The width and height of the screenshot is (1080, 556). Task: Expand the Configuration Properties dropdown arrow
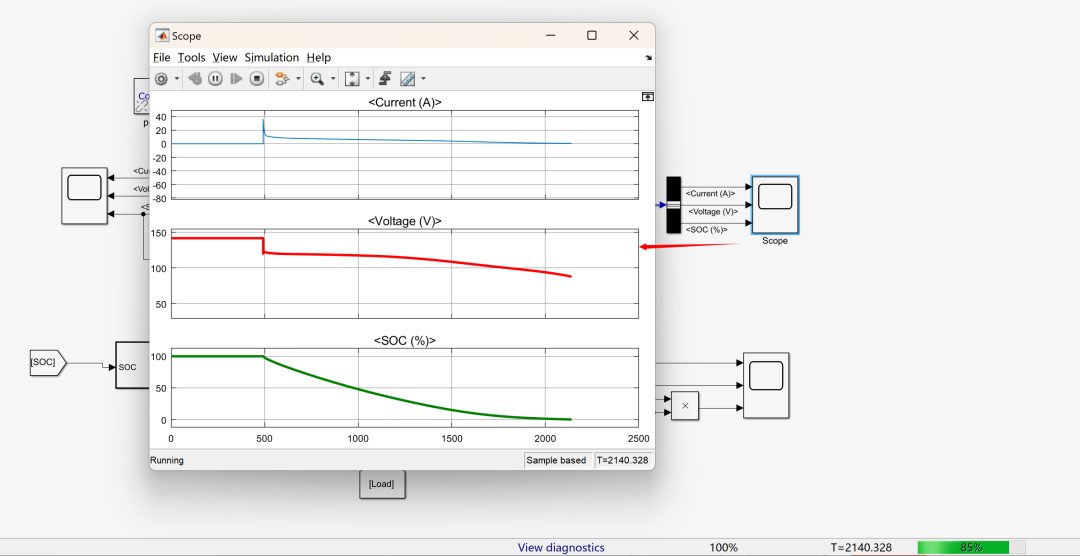coord(177,78)
